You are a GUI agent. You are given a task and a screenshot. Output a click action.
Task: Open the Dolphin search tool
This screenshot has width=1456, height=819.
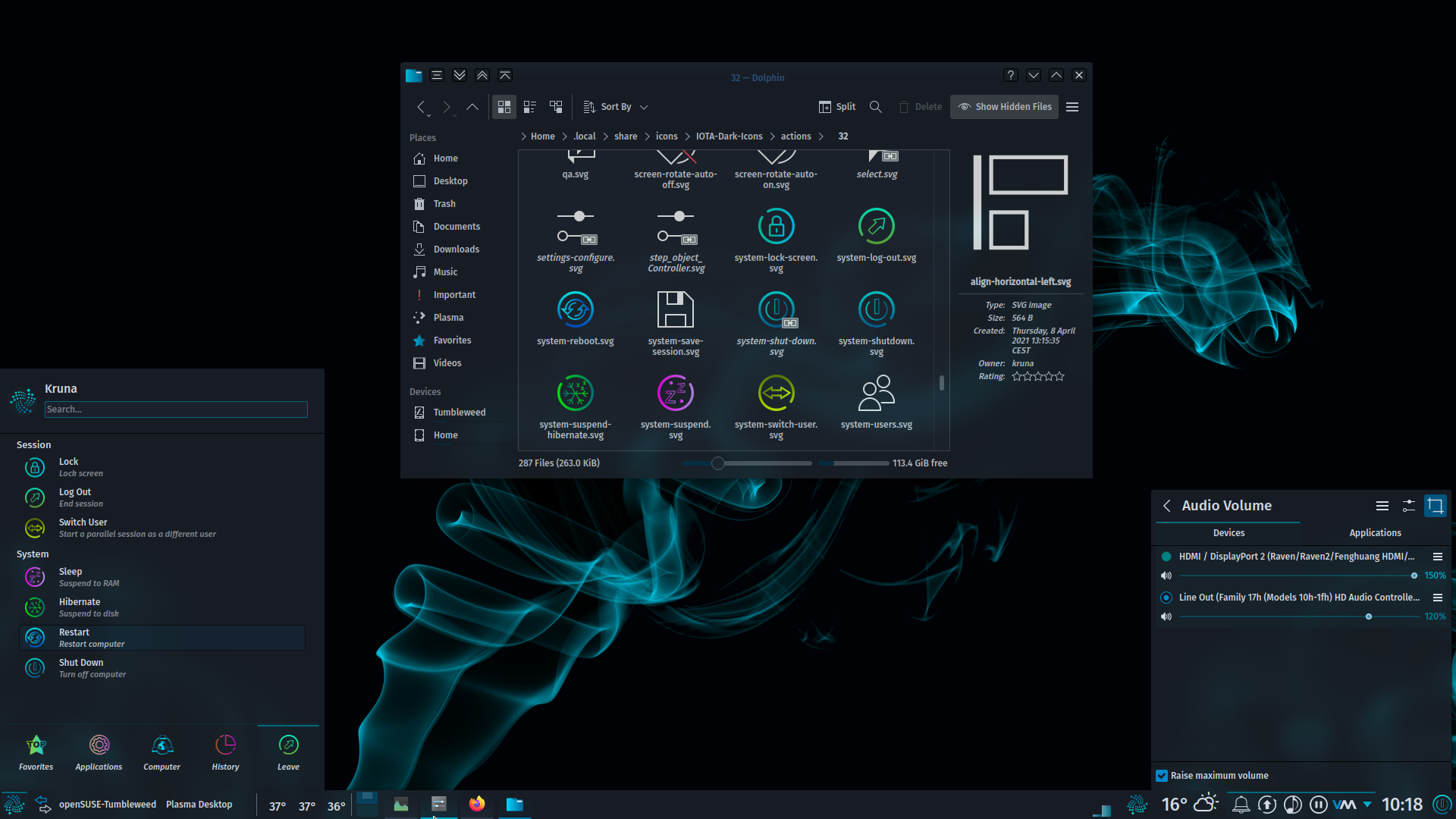click(x=876, y=107)
